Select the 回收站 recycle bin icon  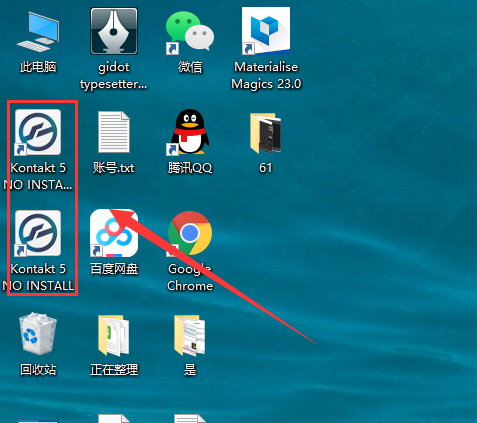coord(38,334)
